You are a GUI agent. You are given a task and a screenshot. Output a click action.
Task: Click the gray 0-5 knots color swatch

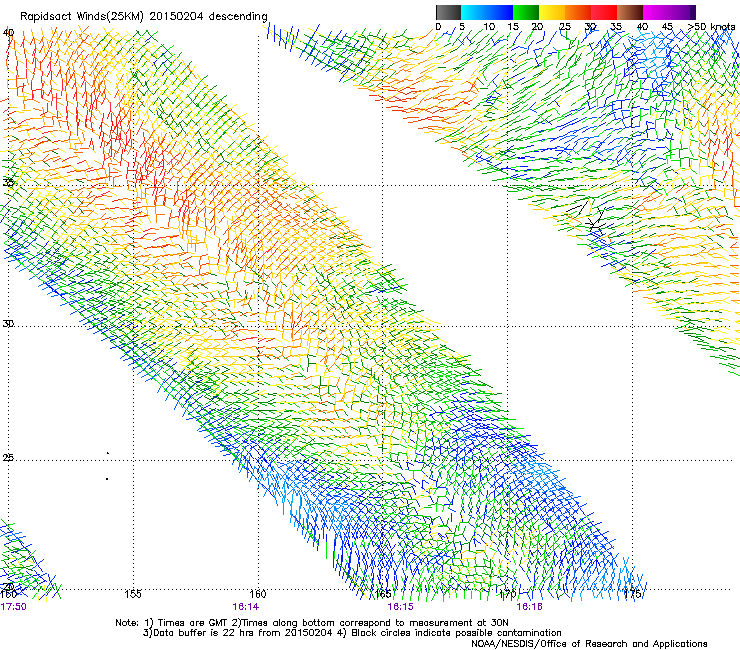coord(448,12)
